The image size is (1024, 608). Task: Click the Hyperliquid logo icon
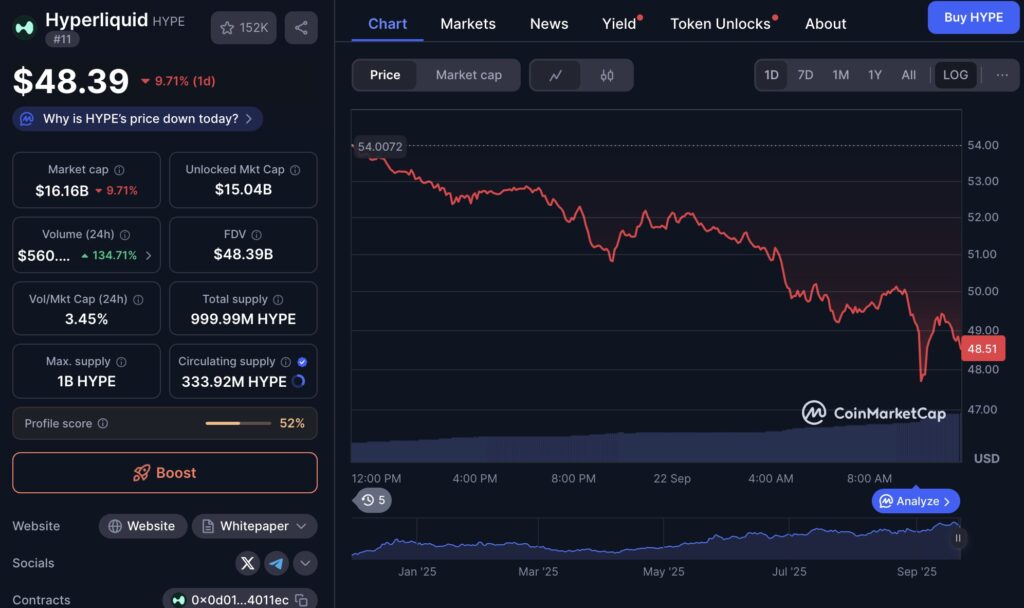(25, 27)
